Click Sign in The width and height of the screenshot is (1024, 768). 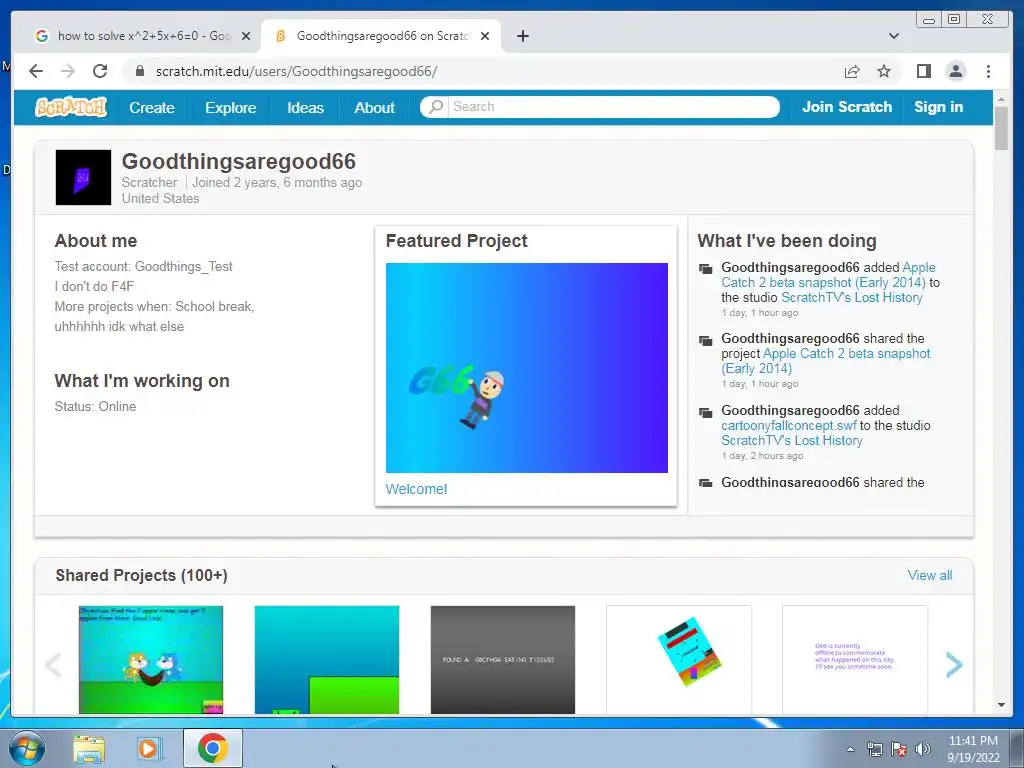click(938, 107)
